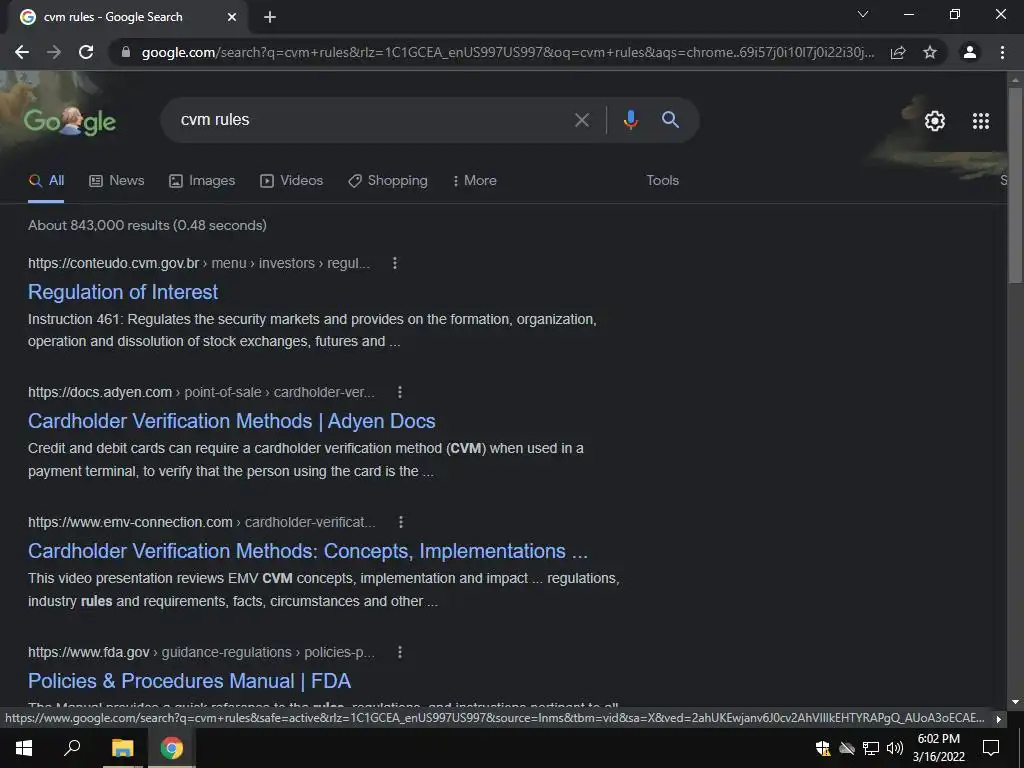Click the fda.gov URL breadcrumb
1024x768 pixels.
(x=201, y=652)
